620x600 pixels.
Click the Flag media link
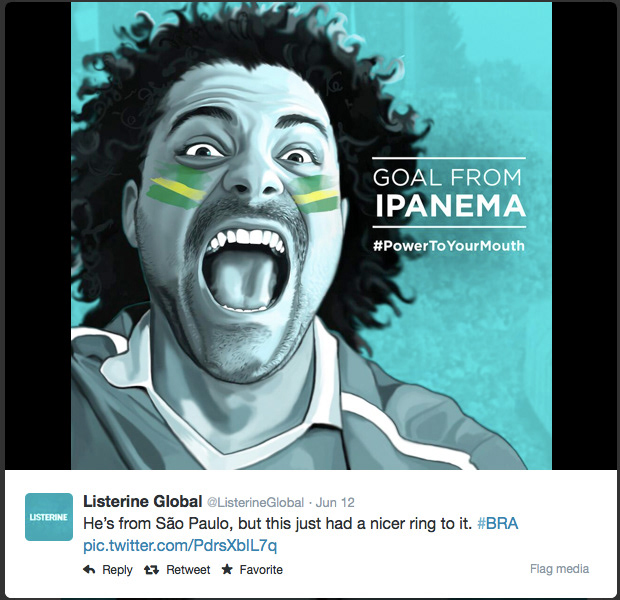point(559,569)
